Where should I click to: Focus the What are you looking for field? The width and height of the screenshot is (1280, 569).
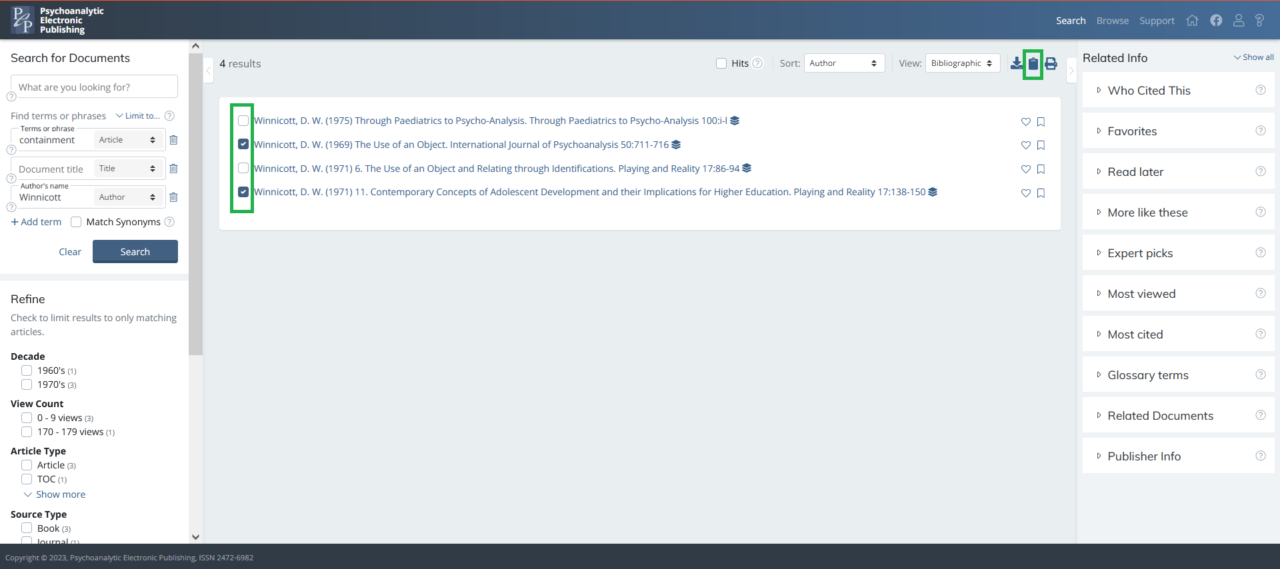pyautogui.click(x=94, y=87)
